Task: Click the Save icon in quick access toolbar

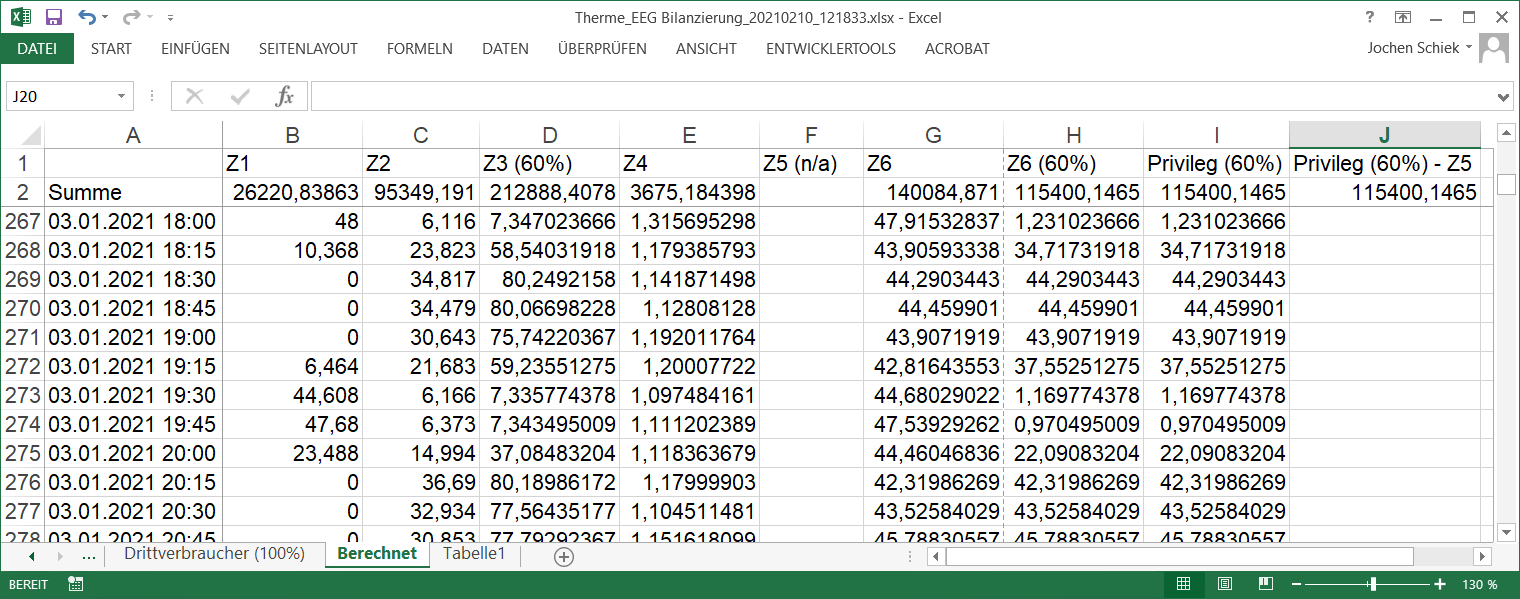Action: click(54, 17)
